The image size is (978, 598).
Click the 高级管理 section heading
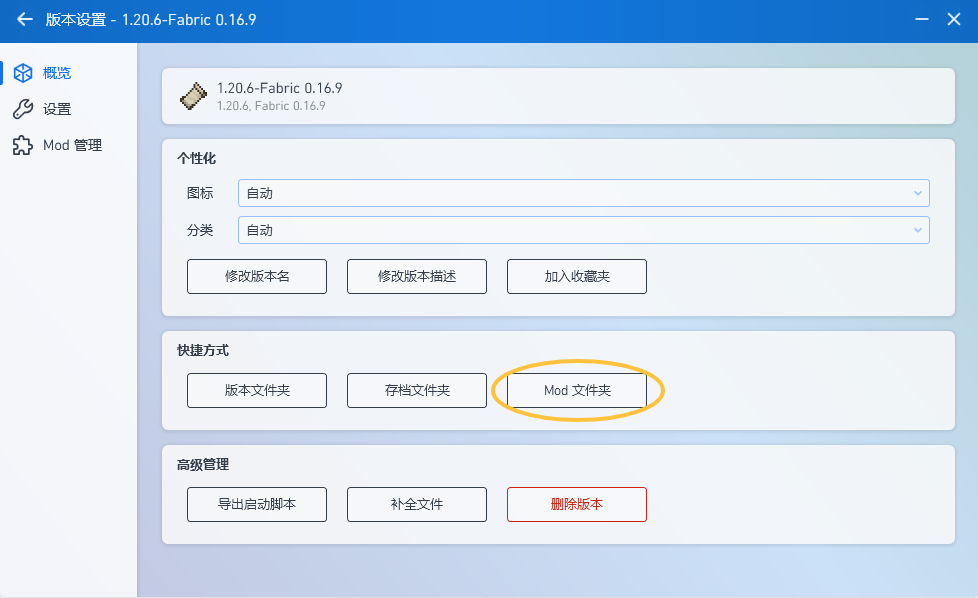click(x=203, y=465)
